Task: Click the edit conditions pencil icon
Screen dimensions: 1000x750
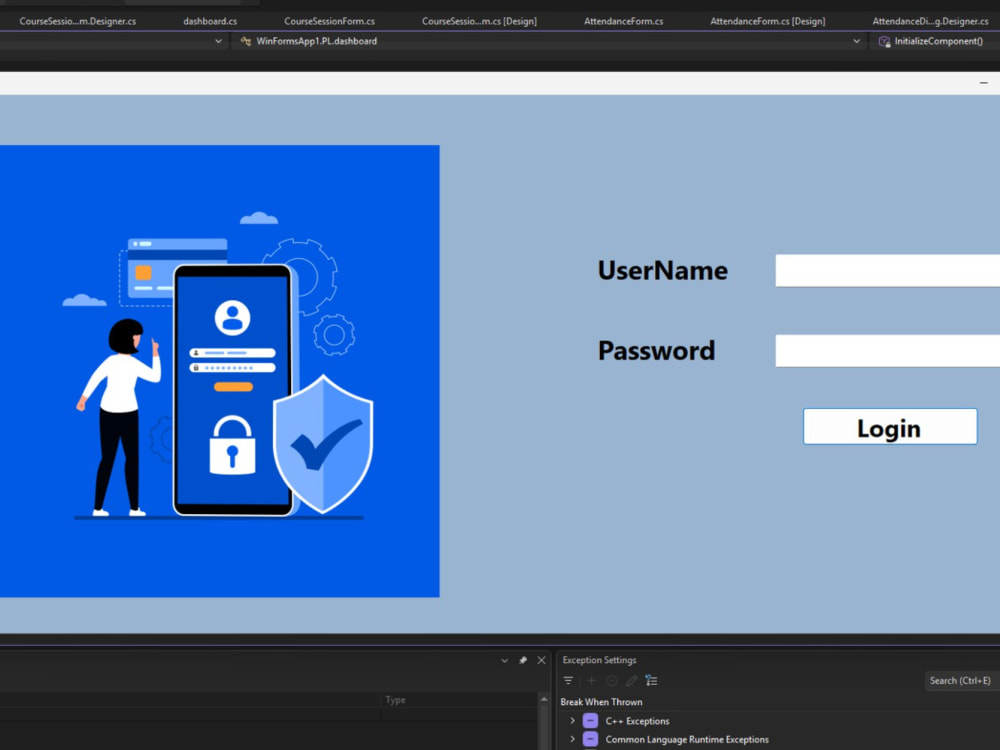Action: click(631, 680)
